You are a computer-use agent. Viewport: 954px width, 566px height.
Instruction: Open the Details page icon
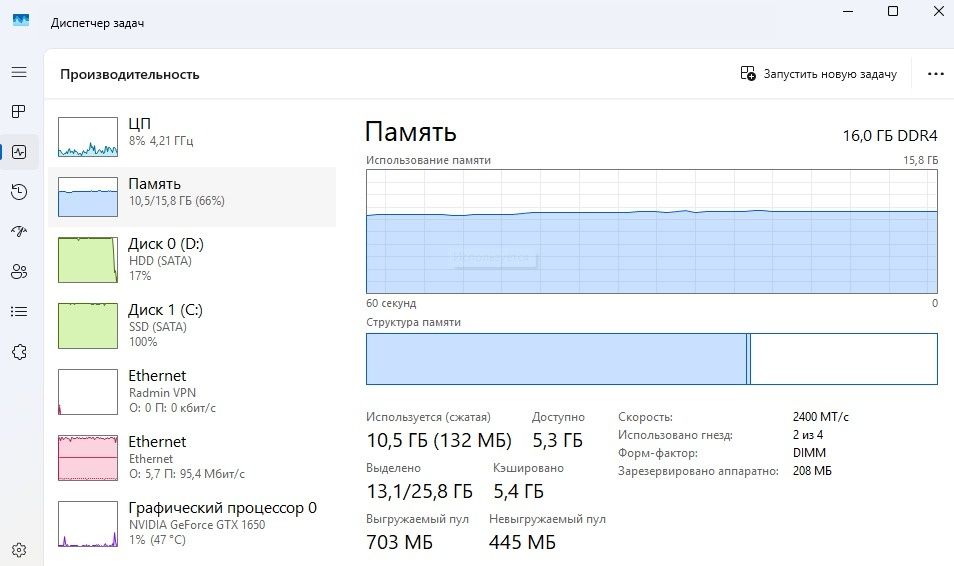coord(19,312)
